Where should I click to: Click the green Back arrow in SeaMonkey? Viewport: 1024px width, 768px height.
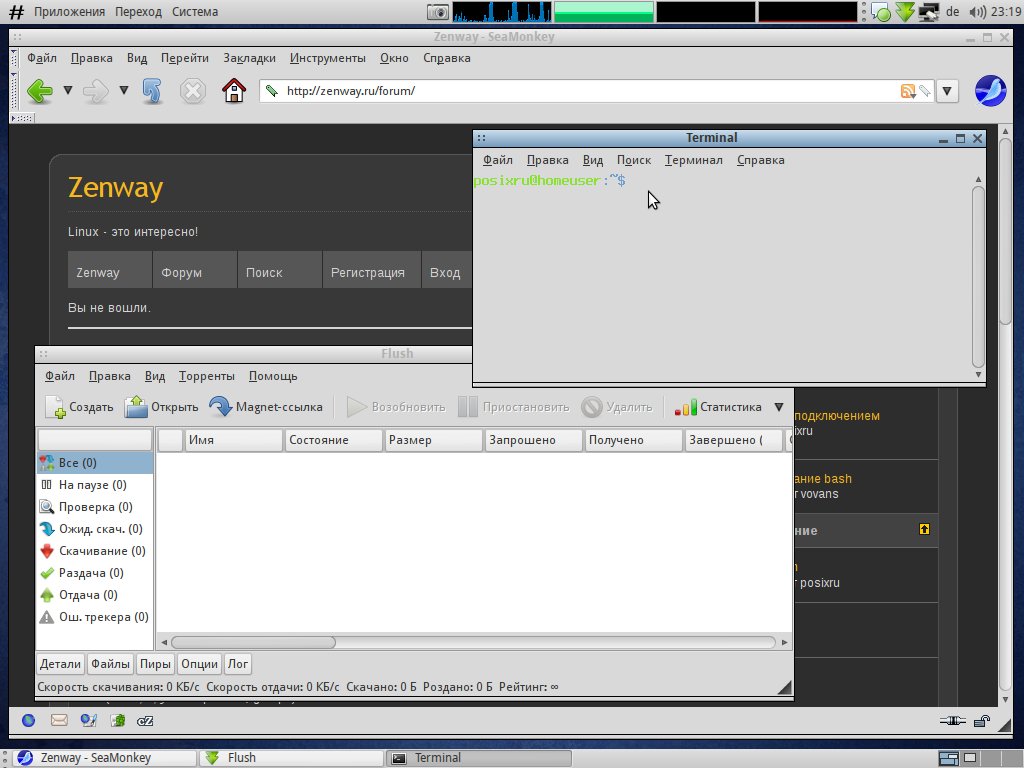[40, 91]
